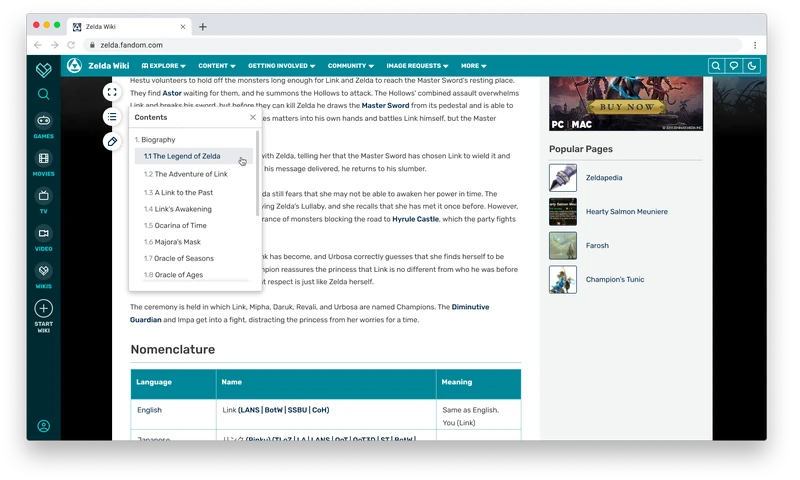The width and height of the screenshot is (800, 480).
Task: Follow the Master Sword link
Action: tap(385, 106)
